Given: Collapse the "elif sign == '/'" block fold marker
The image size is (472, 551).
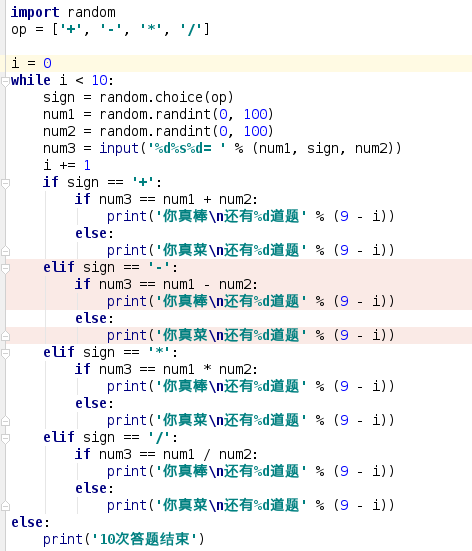Looking at the screenshot, I should tap(5, 438).
